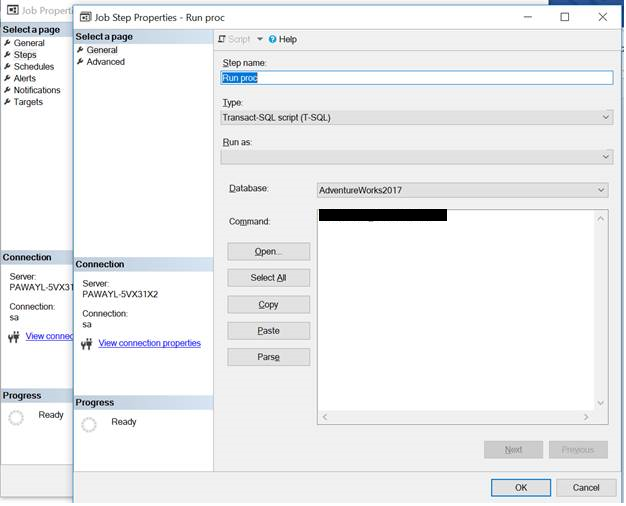
Task: Select the Advanced page
Action: pos(105,62)
